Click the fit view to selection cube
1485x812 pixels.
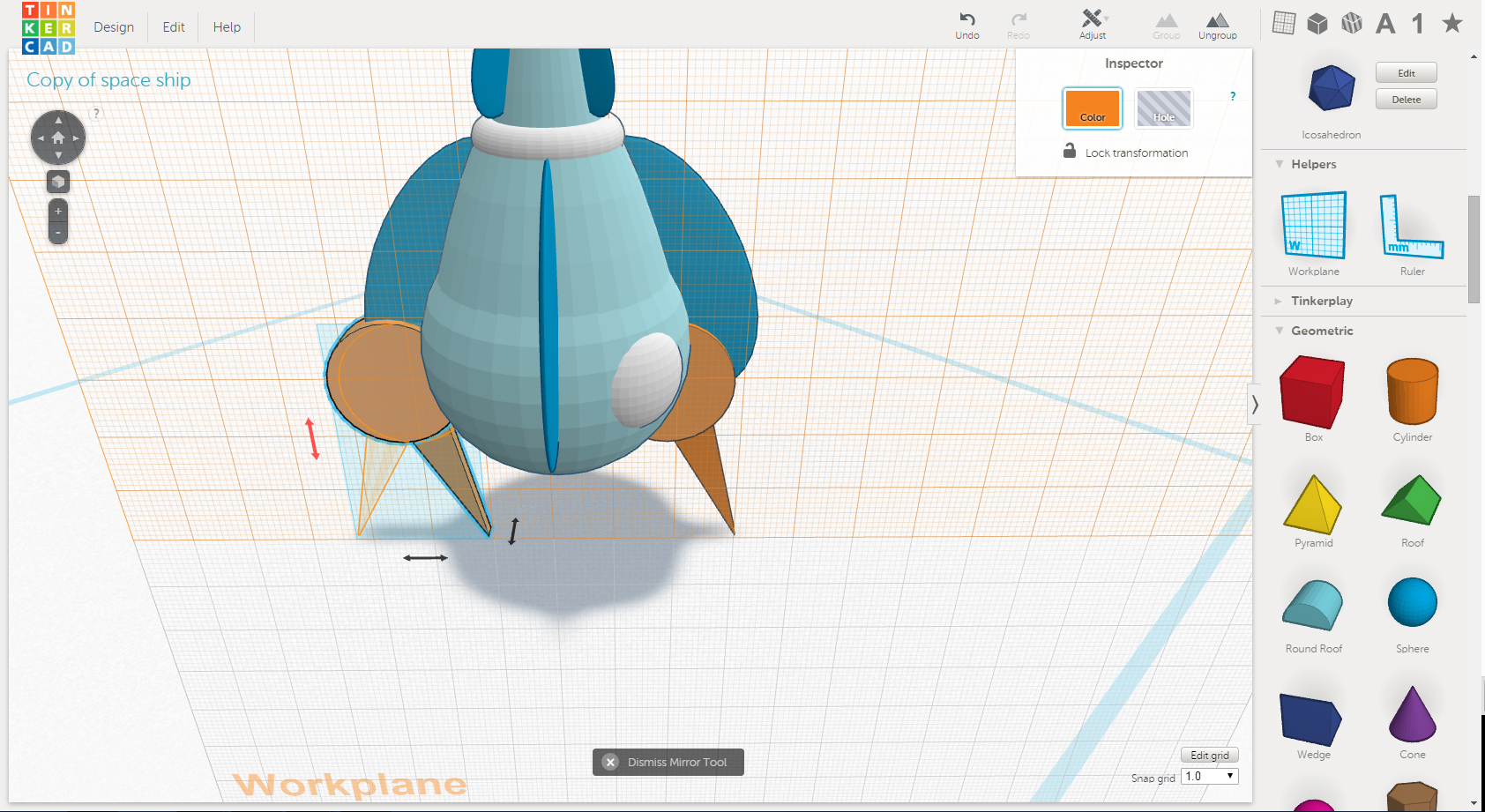pyautogui.click(x=58, y=182)
